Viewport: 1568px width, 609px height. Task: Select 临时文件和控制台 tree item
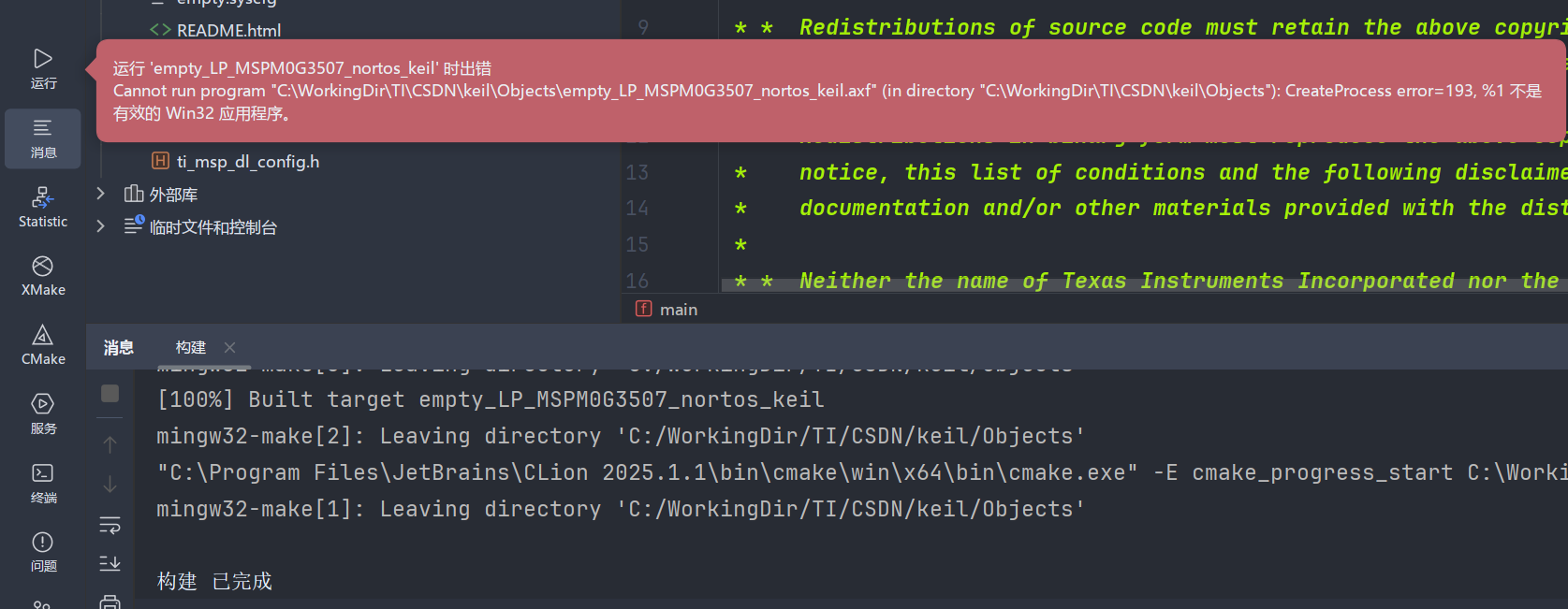(x=212, y=227)
